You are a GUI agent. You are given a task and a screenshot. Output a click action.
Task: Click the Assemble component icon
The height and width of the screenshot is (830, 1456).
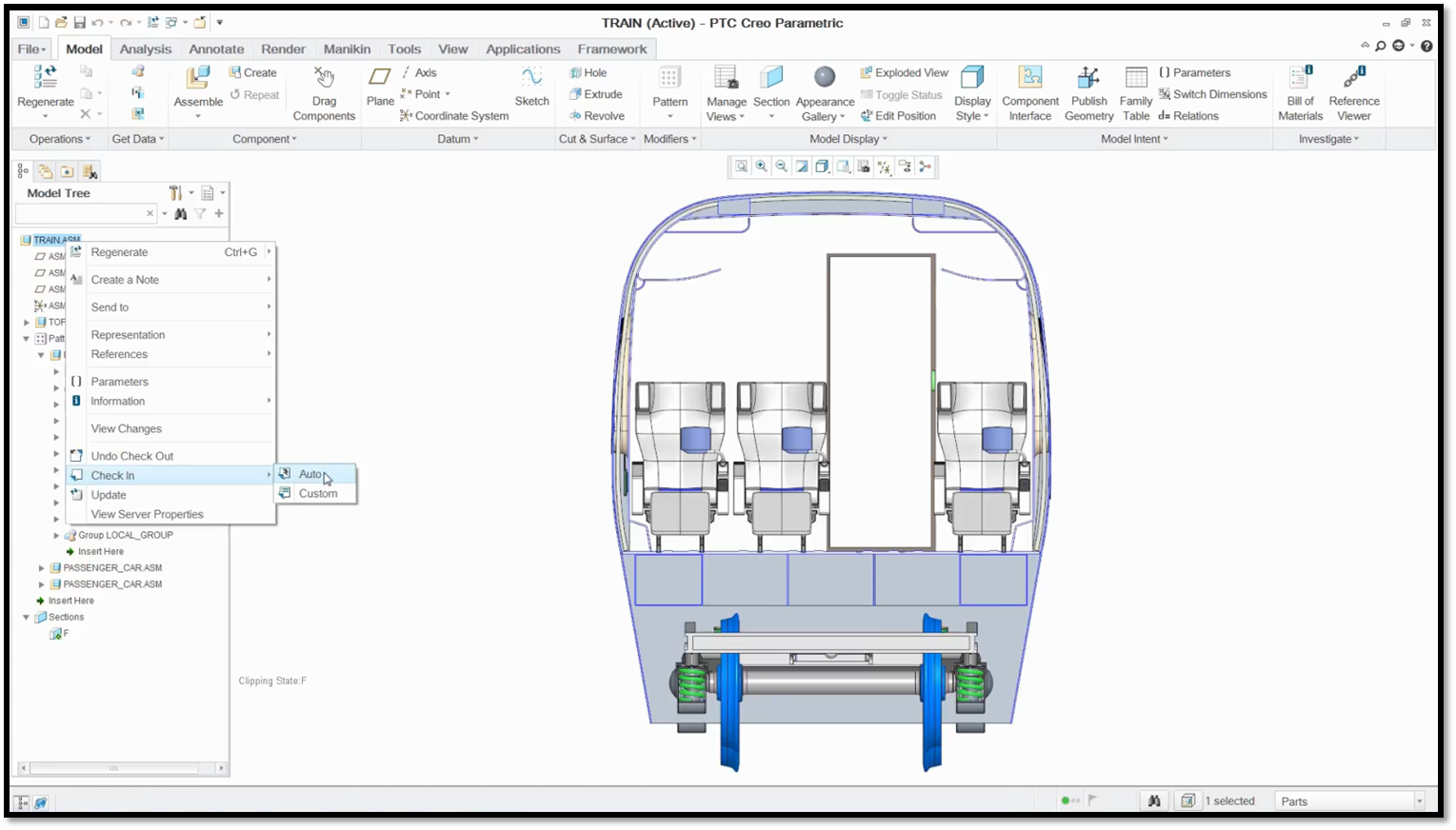(198, 78)
